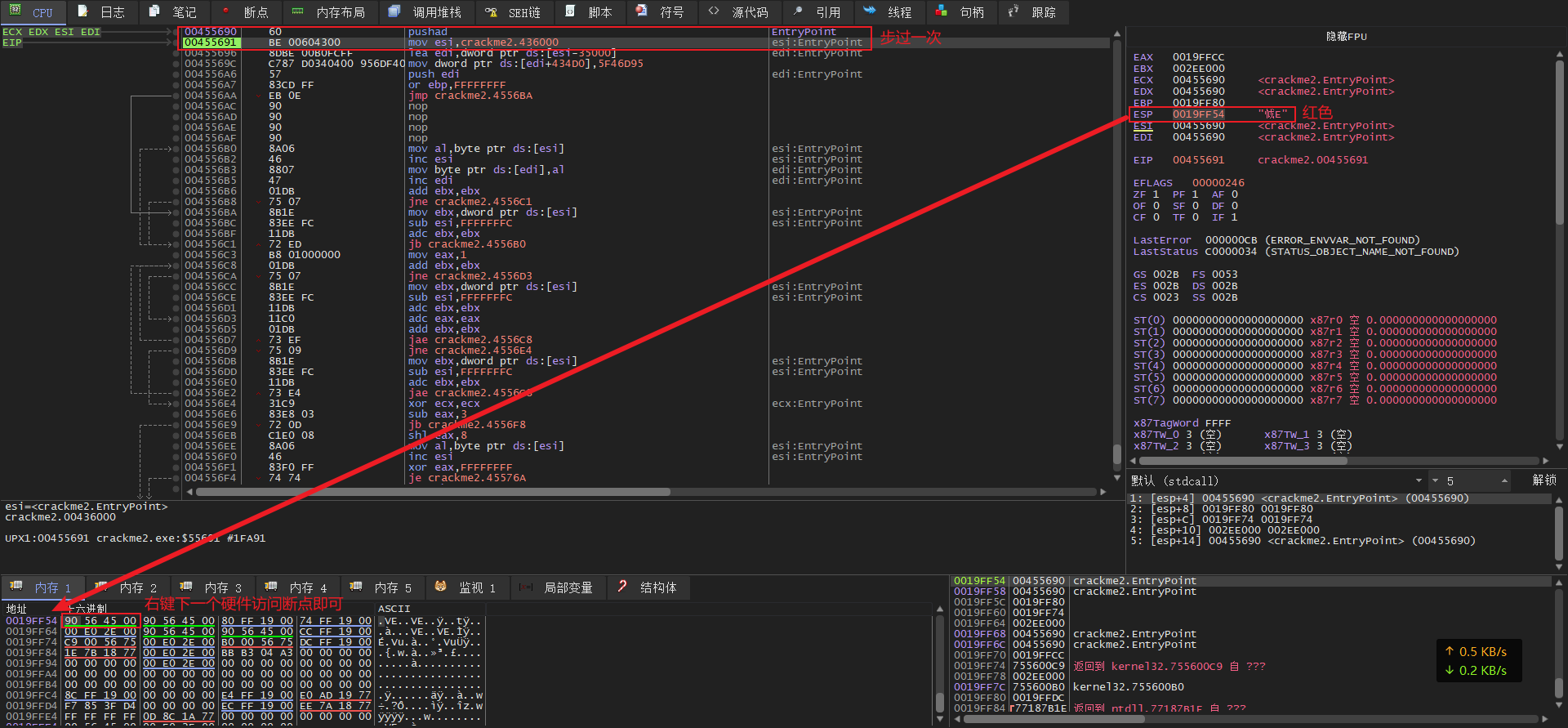
Task: Click the 解锁 unlock button
Action: coord(1543,480)
